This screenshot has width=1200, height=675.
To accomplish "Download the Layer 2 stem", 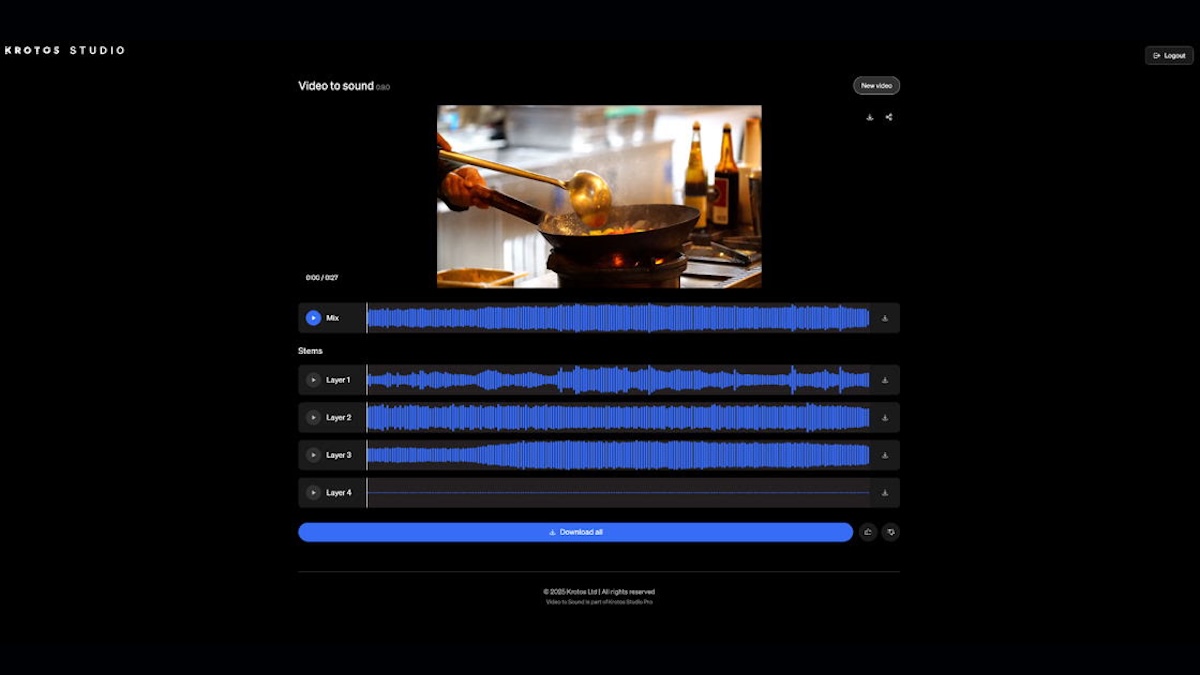I will tap(884, 417).
